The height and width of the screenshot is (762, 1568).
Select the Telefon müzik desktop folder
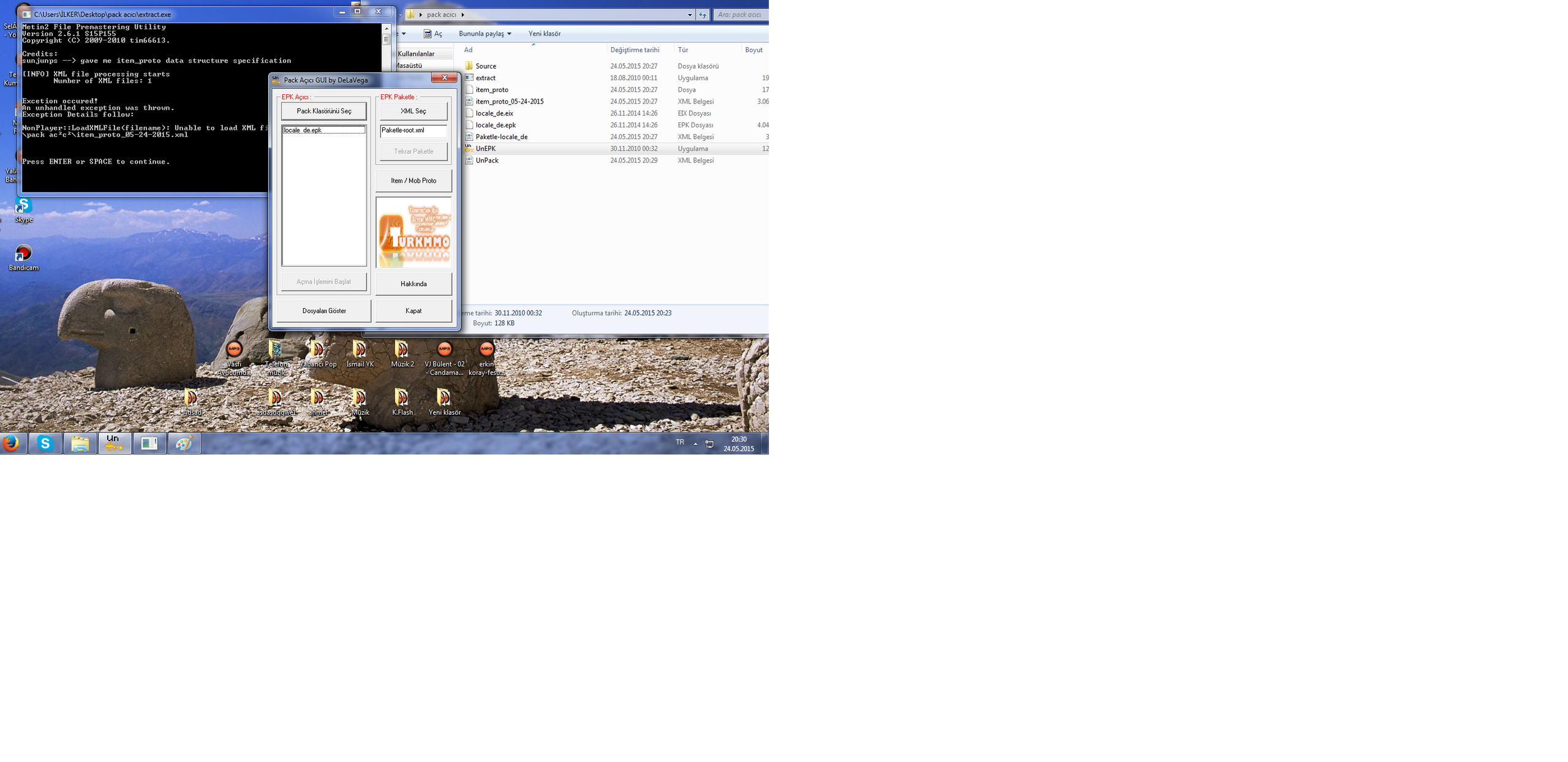(276, 358)
